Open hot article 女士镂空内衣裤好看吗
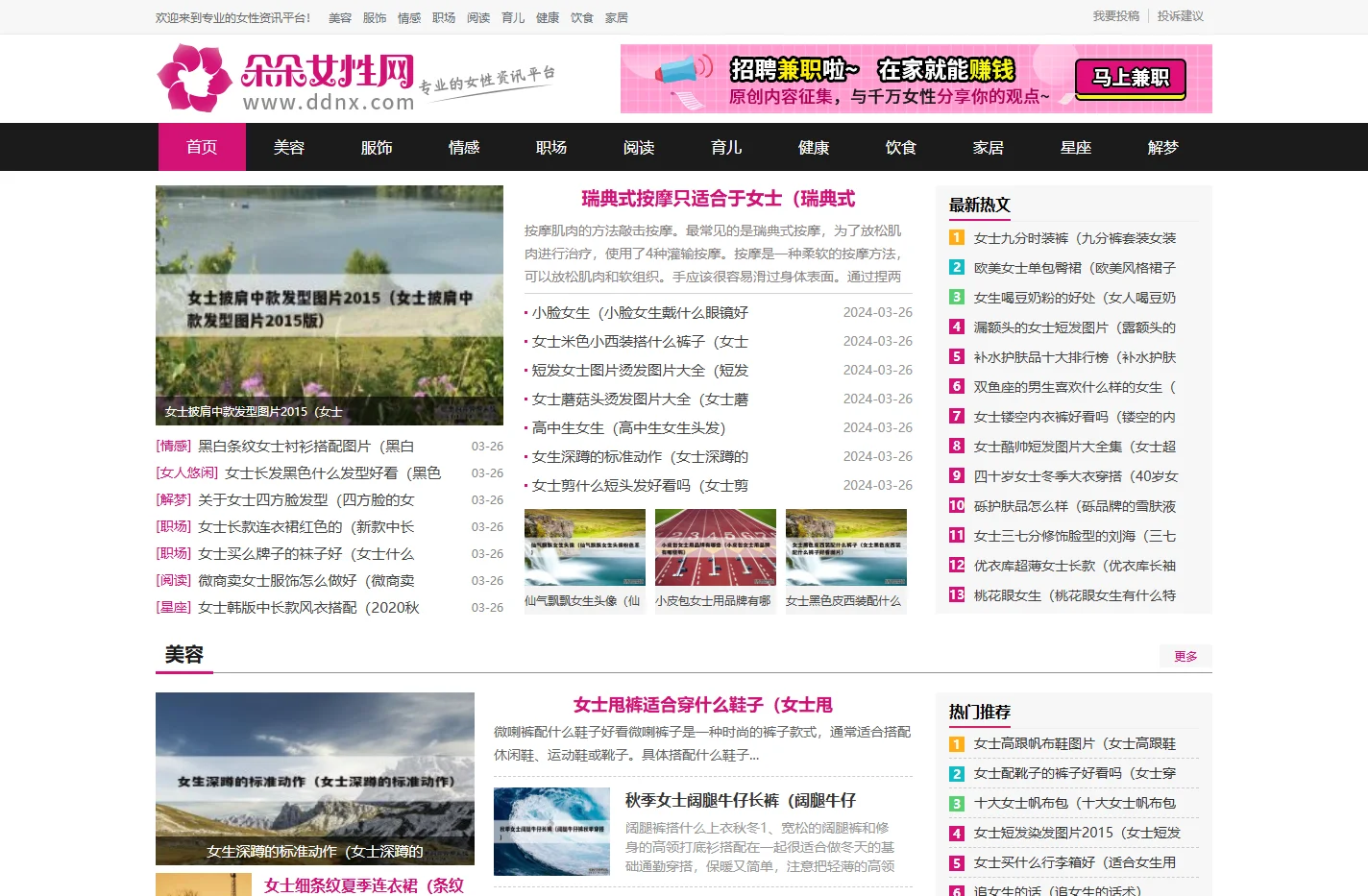Screen dimensions: 1368x896 tap(1075, 416)
